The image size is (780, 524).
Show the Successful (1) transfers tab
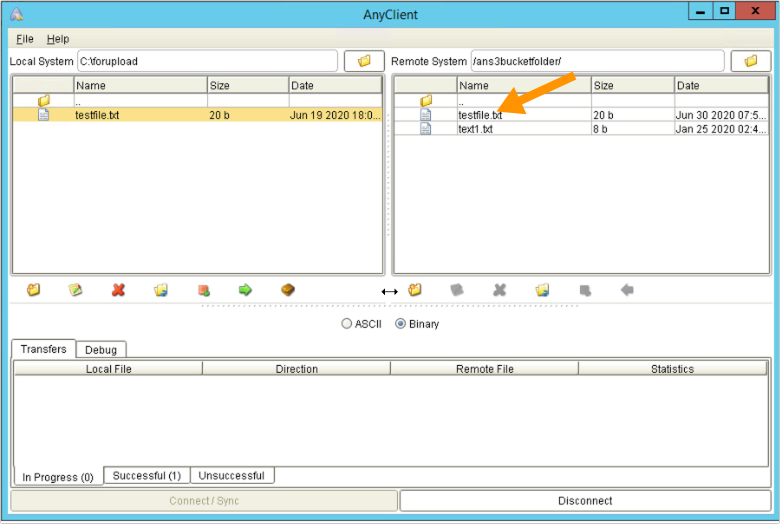coord(146,476)
